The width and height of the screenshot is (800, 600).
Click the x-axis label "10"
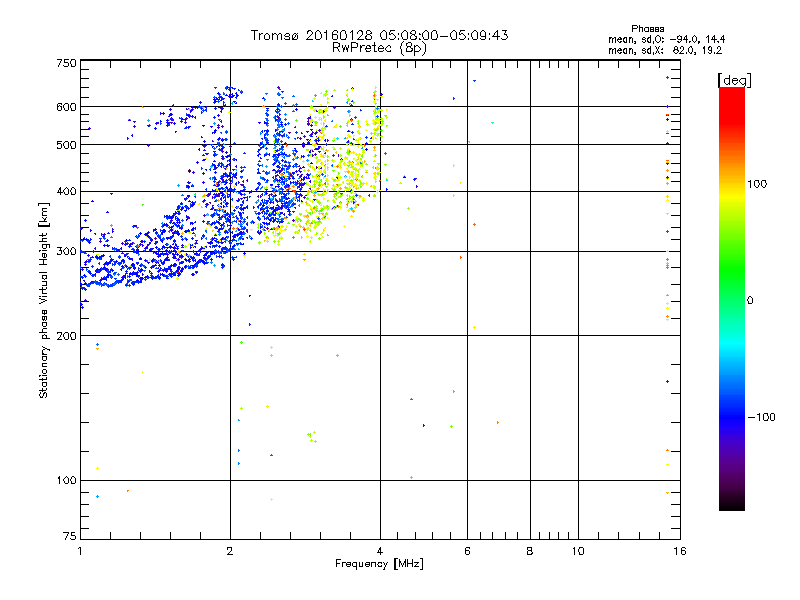(578, 551)
